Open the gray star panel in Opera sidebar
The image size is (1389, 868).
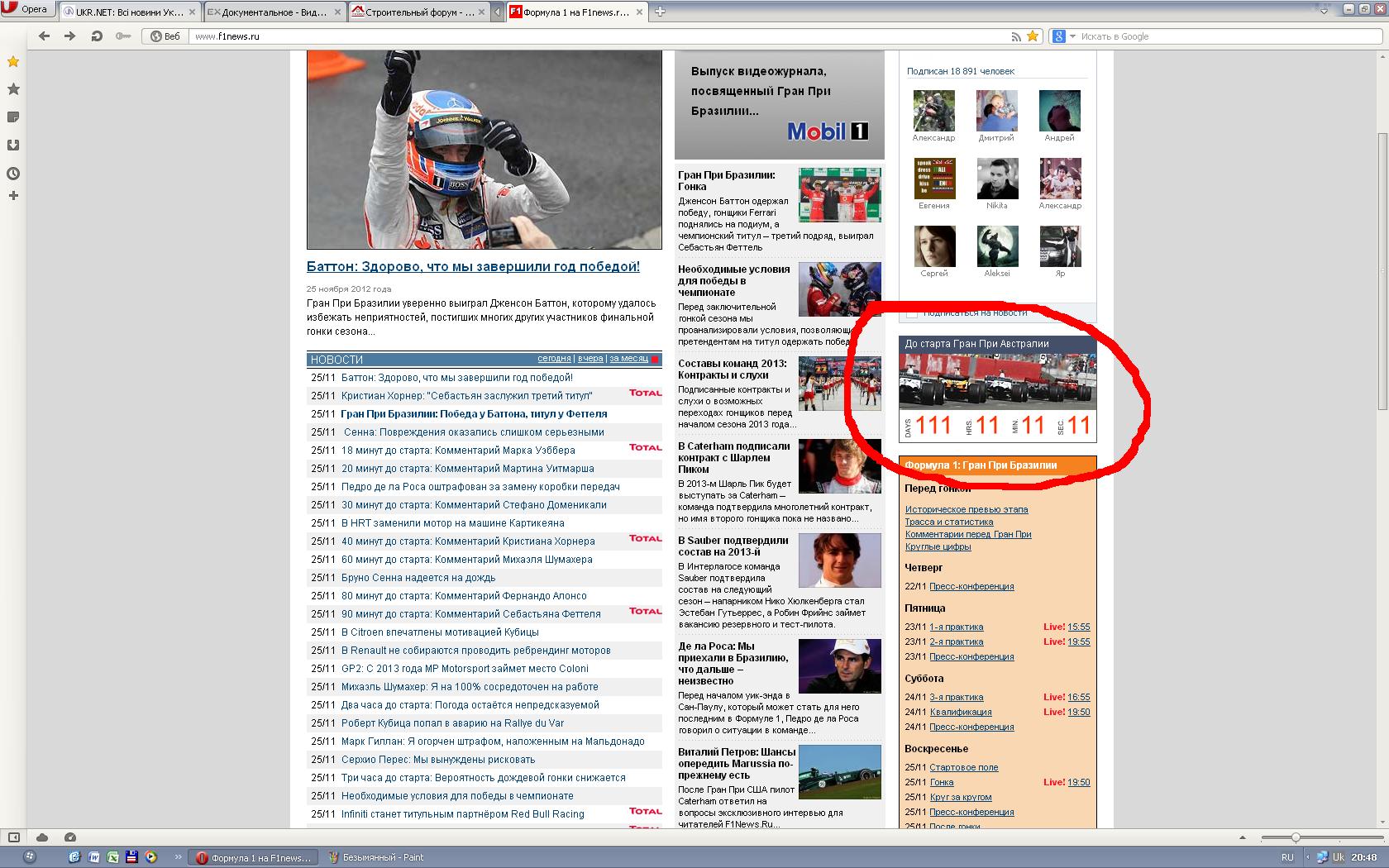(x=13, y=89)
